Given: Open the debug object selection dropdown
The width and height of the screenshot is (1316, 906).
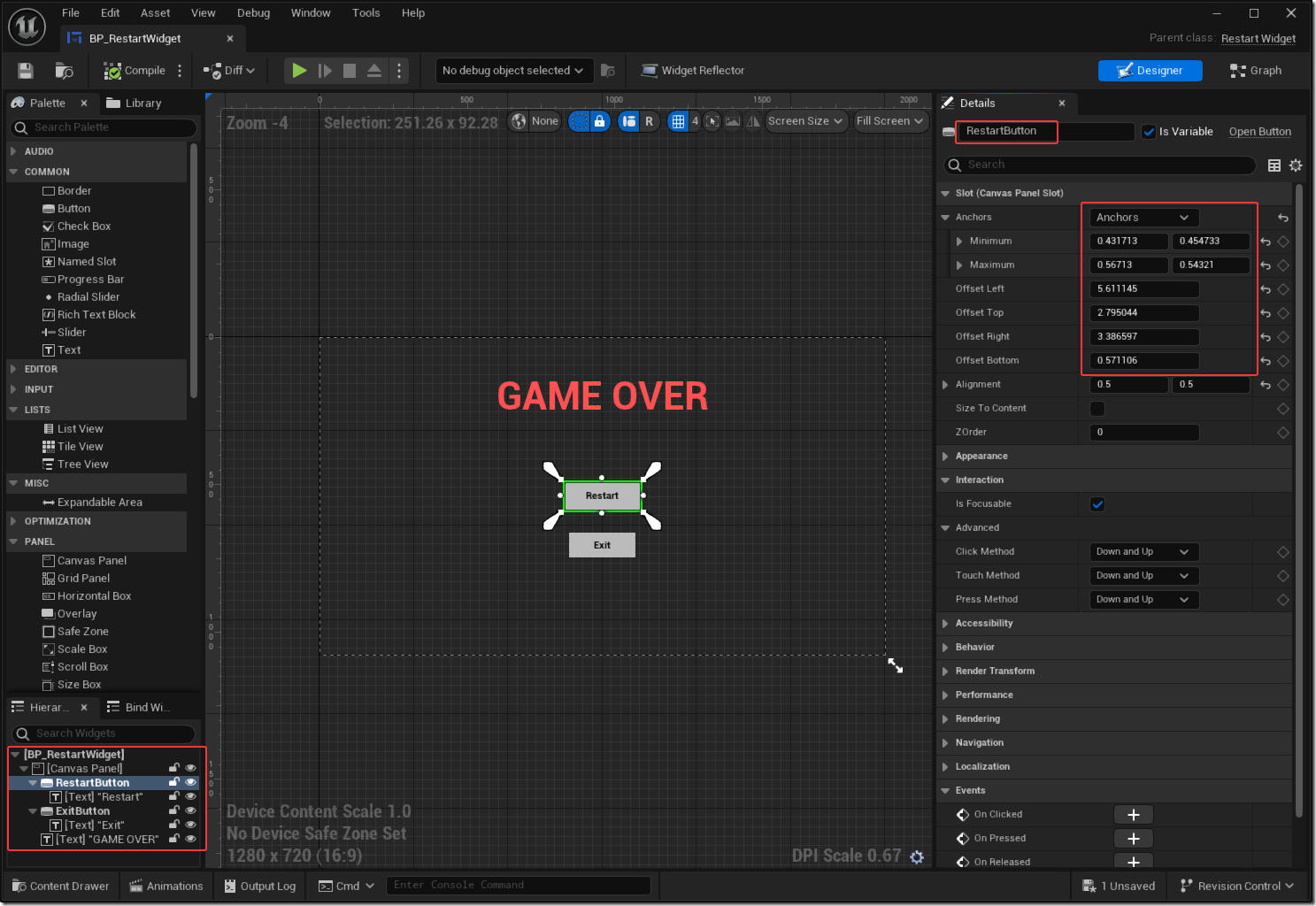Looking at the screenshot, I should (x=513, y=71).
